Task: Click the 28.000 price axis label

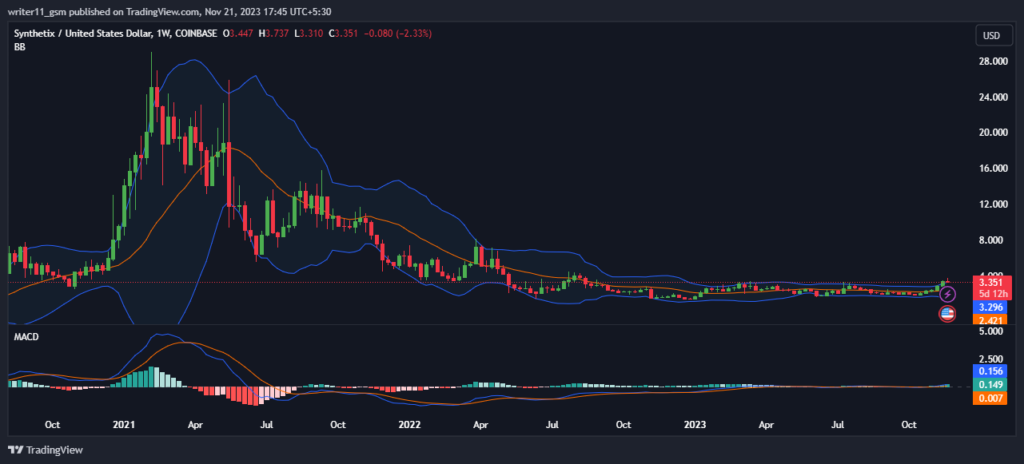Action: 991,61
